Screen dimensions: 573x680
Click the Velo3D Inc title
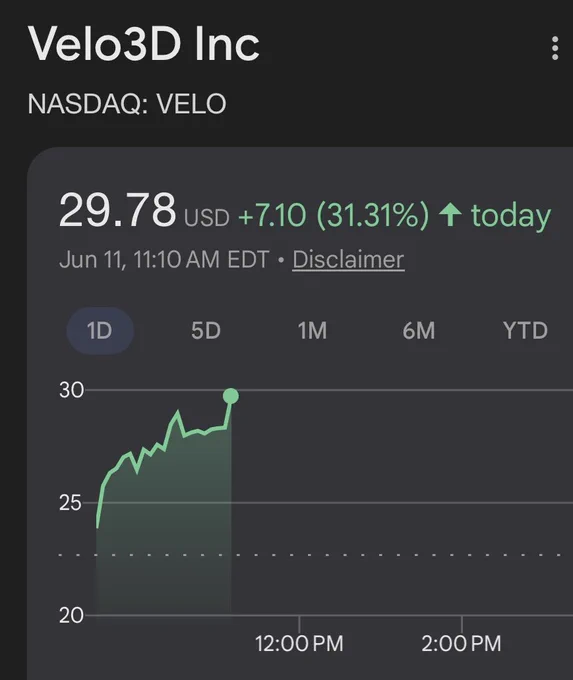pos(144,44)
